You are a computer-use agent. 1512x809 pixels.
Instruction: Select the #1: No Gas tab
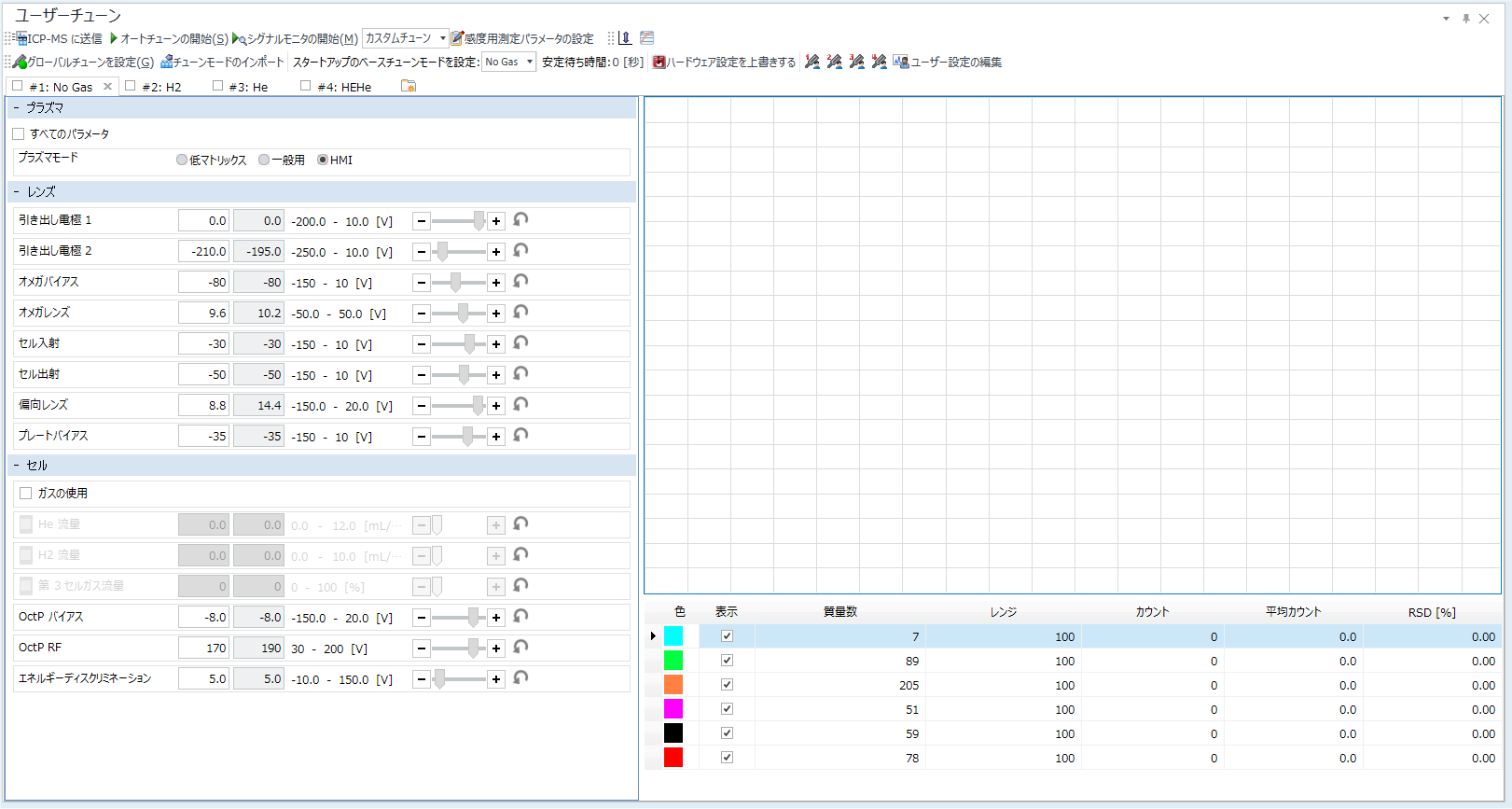(61, 87)
